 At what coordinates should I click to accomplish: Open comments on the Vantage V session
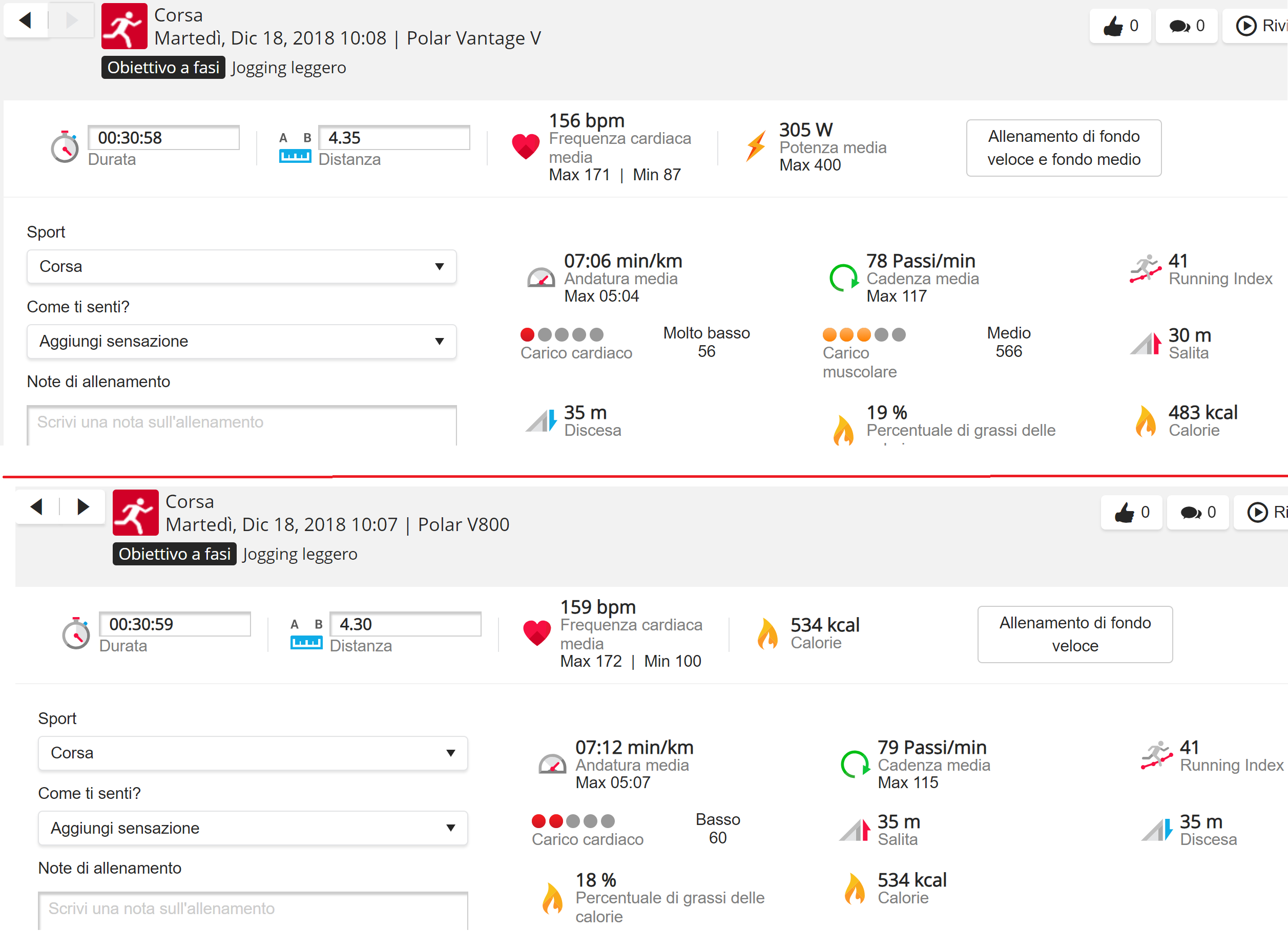click(1186, 26)
